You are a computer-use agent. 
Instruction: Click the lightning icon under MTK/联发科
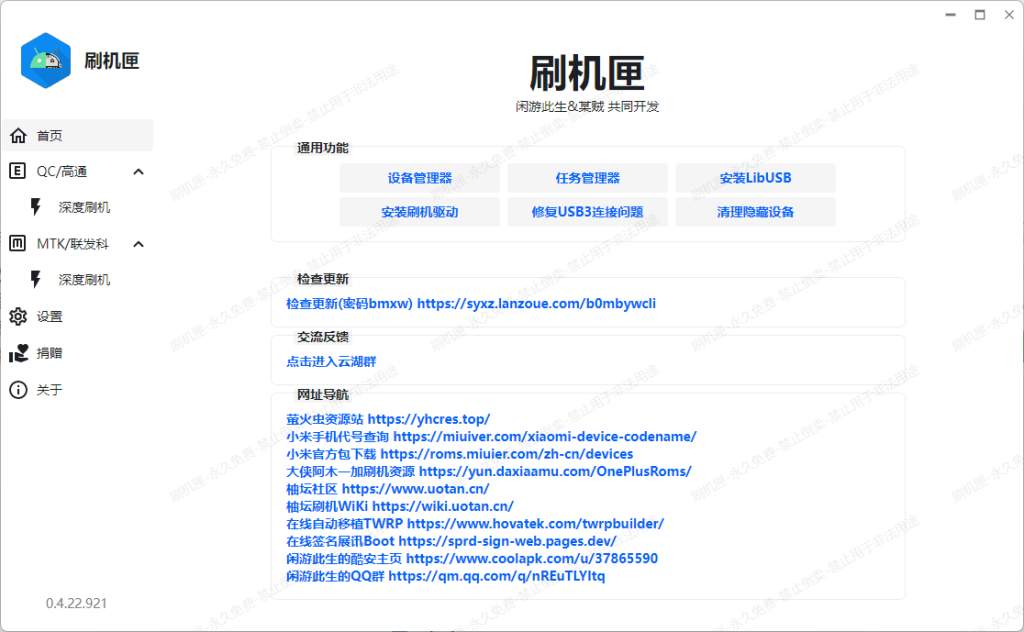pyautogui.click(x=37, y=279)
